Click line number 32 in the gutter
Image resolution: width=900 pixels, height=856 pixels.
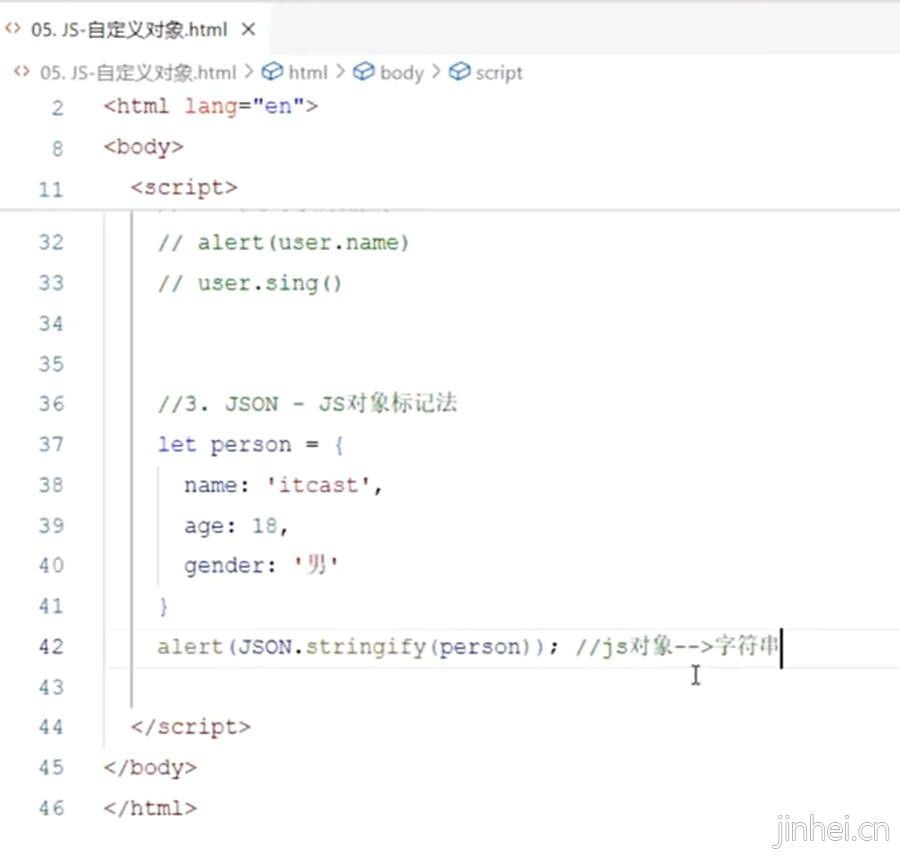(x=51, y=243)
